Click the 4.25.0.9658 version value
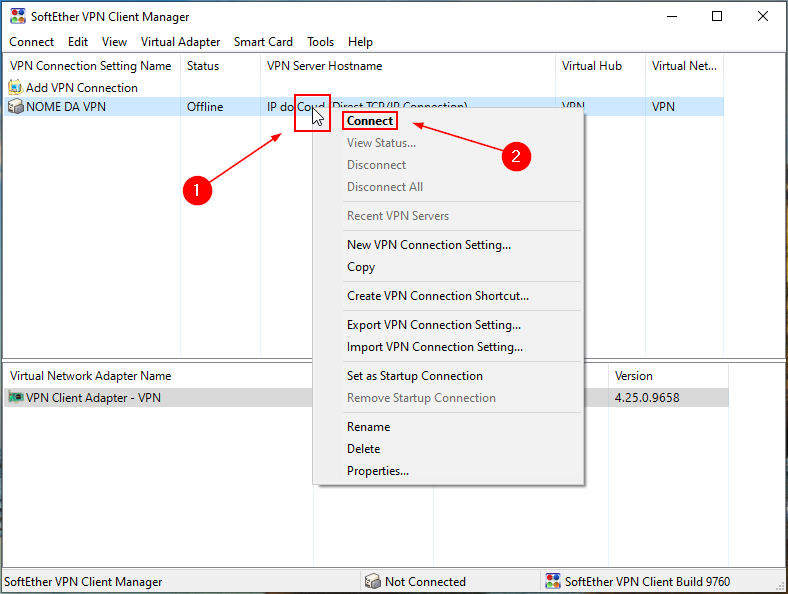 (647, 398)
